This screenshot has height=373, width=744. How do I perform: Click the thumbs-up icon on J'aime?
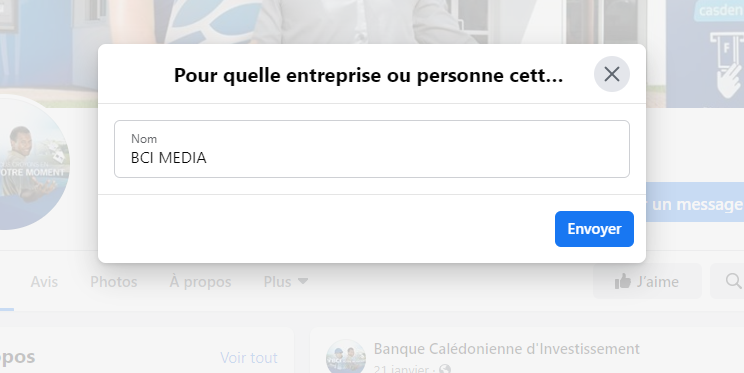tap(623, 281)
